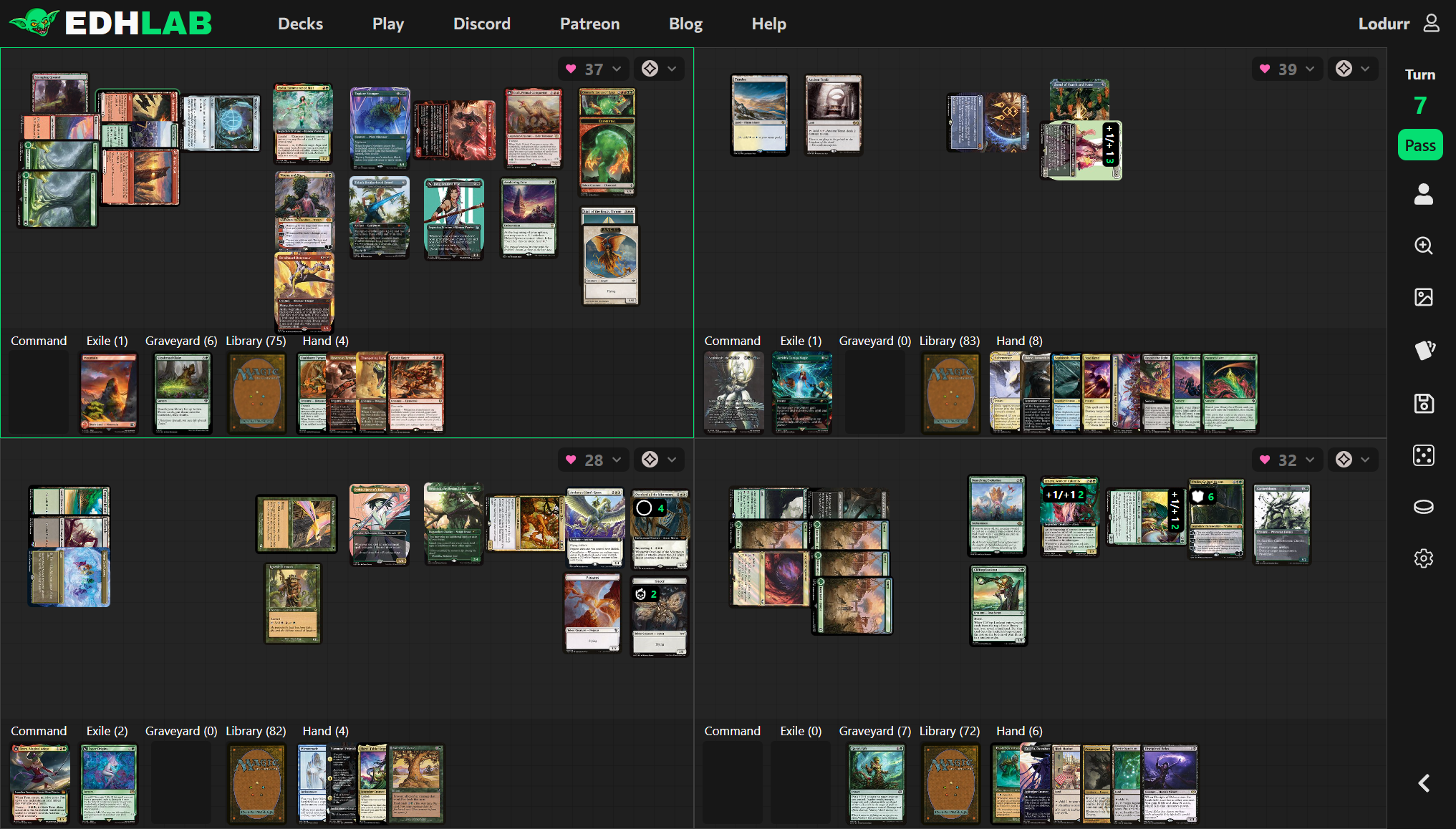
Task: Roll dice using the dice icon
Action: coord(1424,455)
